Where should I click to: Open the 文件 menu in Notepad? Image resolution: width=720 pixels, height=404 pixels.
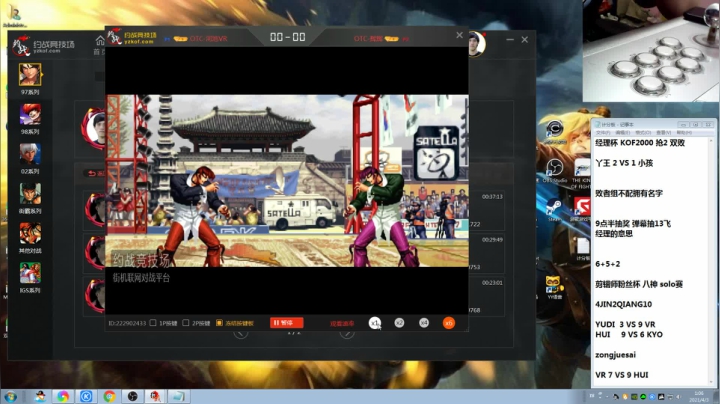pyautogui.click(x=602, y=133)
